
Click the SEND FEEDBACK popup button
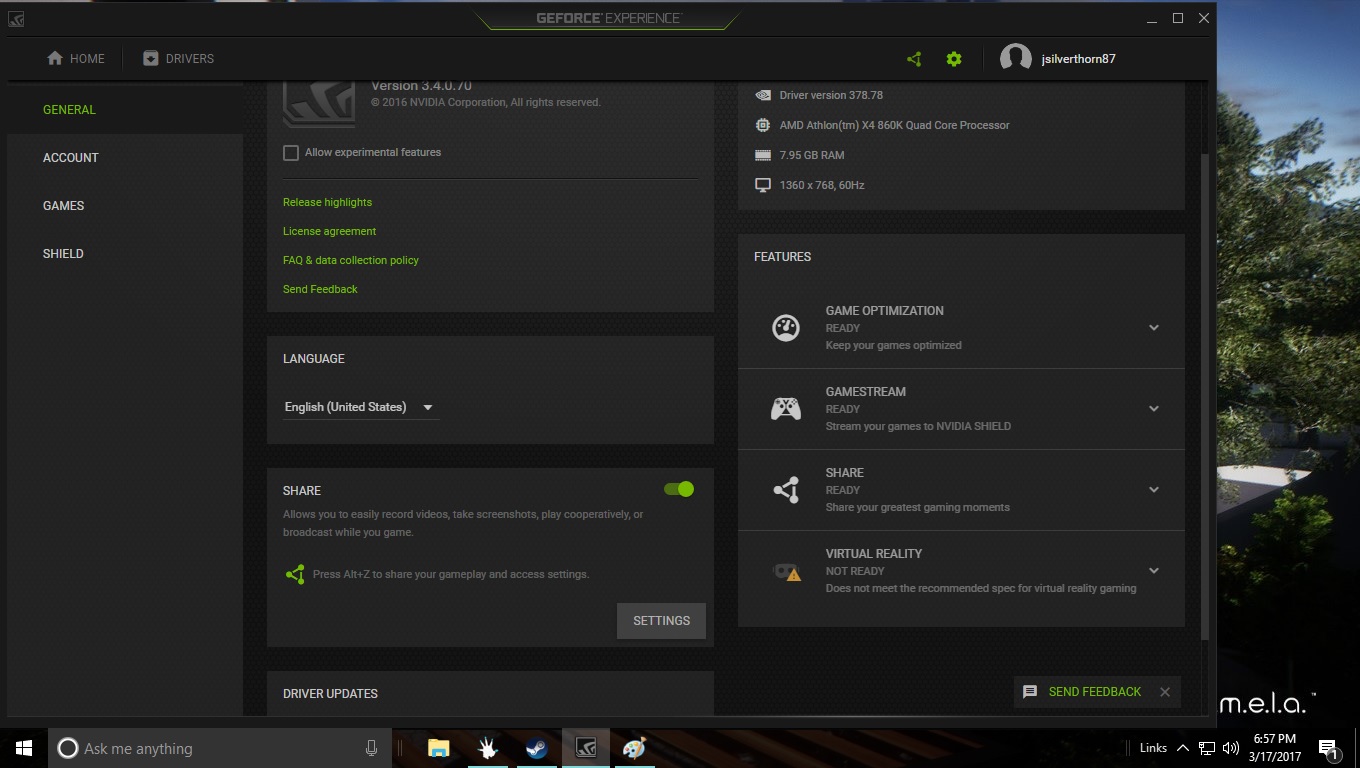pos(1095,692)
